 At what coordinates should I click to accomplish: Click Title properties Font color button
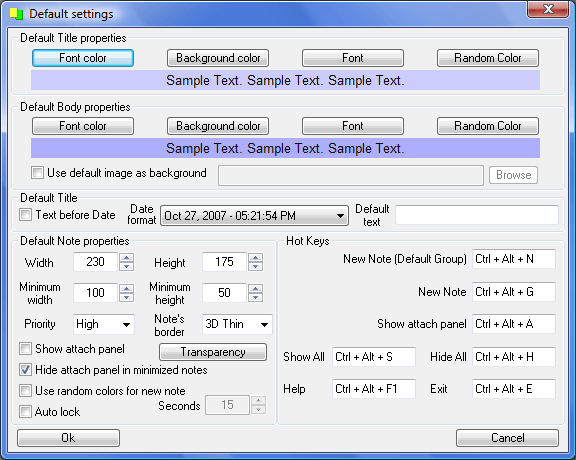pos(83,58)
